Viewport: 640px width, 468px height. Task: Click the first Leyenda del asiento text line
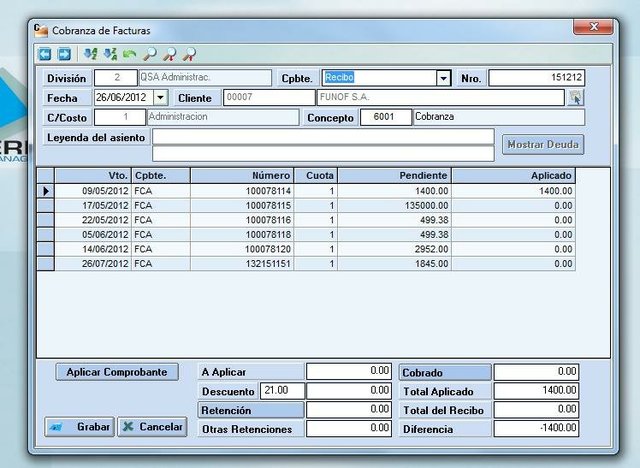tap(323, 136)
